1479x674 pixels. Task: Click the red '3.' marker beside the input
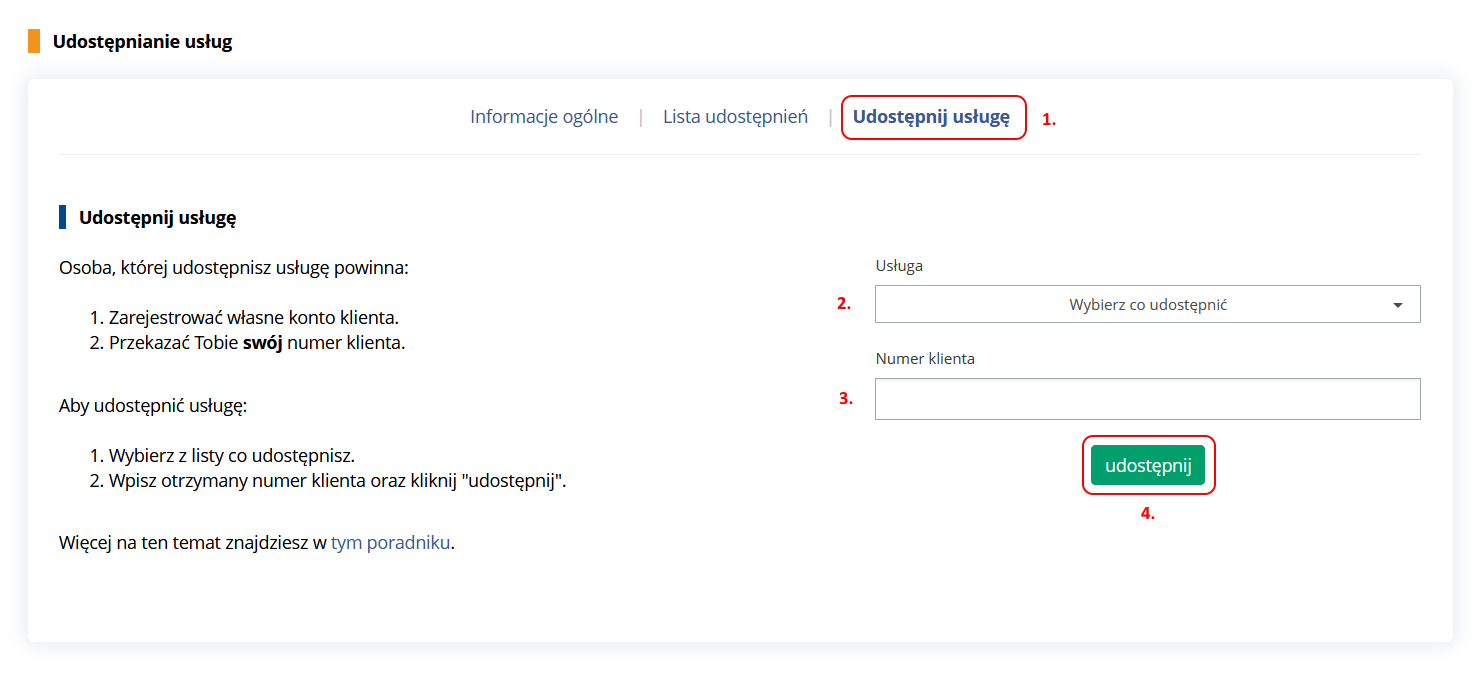pos(845,398)
